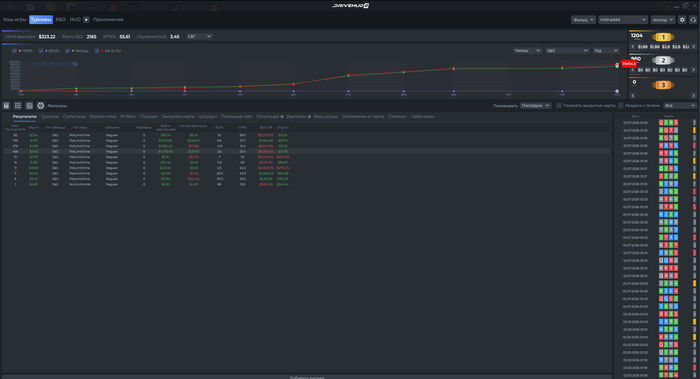Open the Приложения menu
The height and width of the screenshot is (379, 700).
click(108, 20)
